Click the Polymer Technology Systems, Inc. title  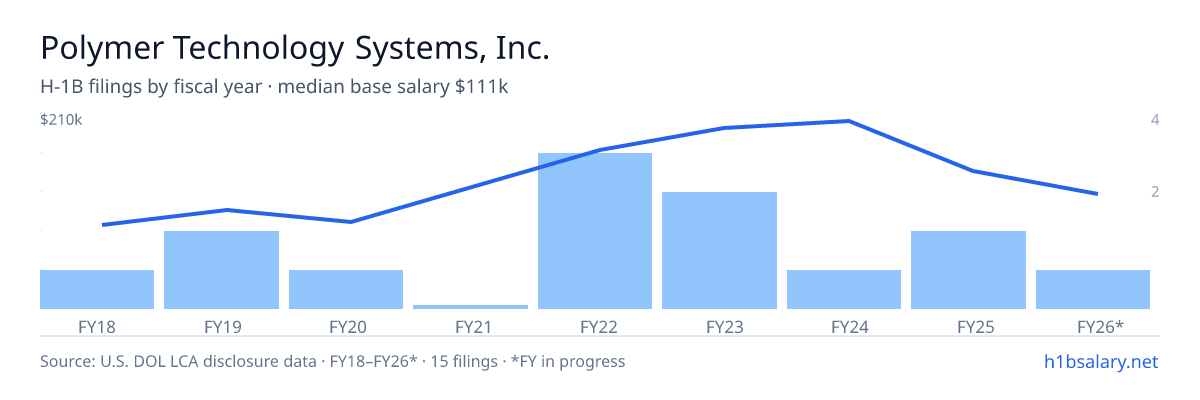(x=295, y=48)
